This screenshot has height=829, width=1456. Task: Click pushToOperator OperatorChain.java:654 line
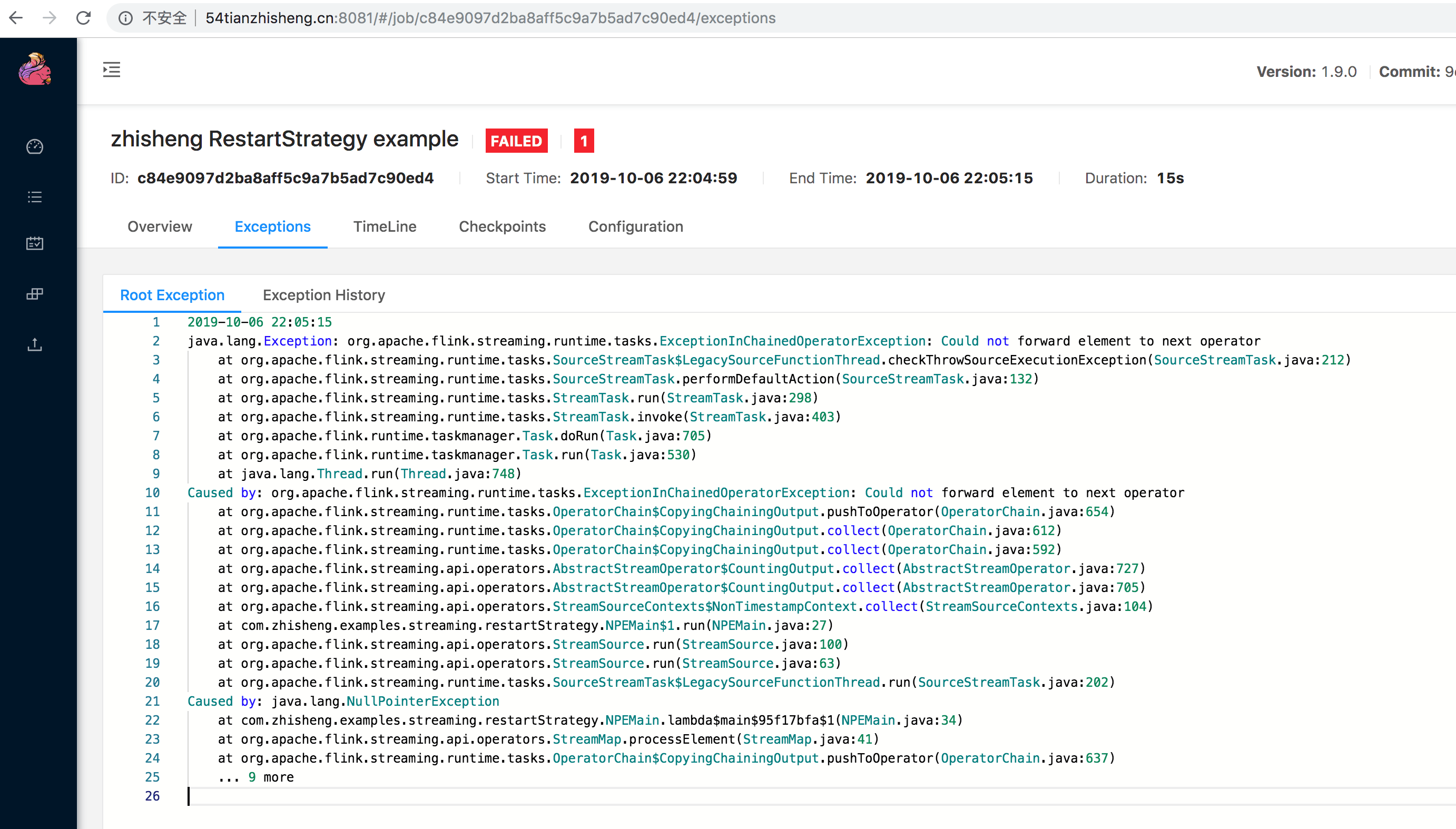point(666,512)
